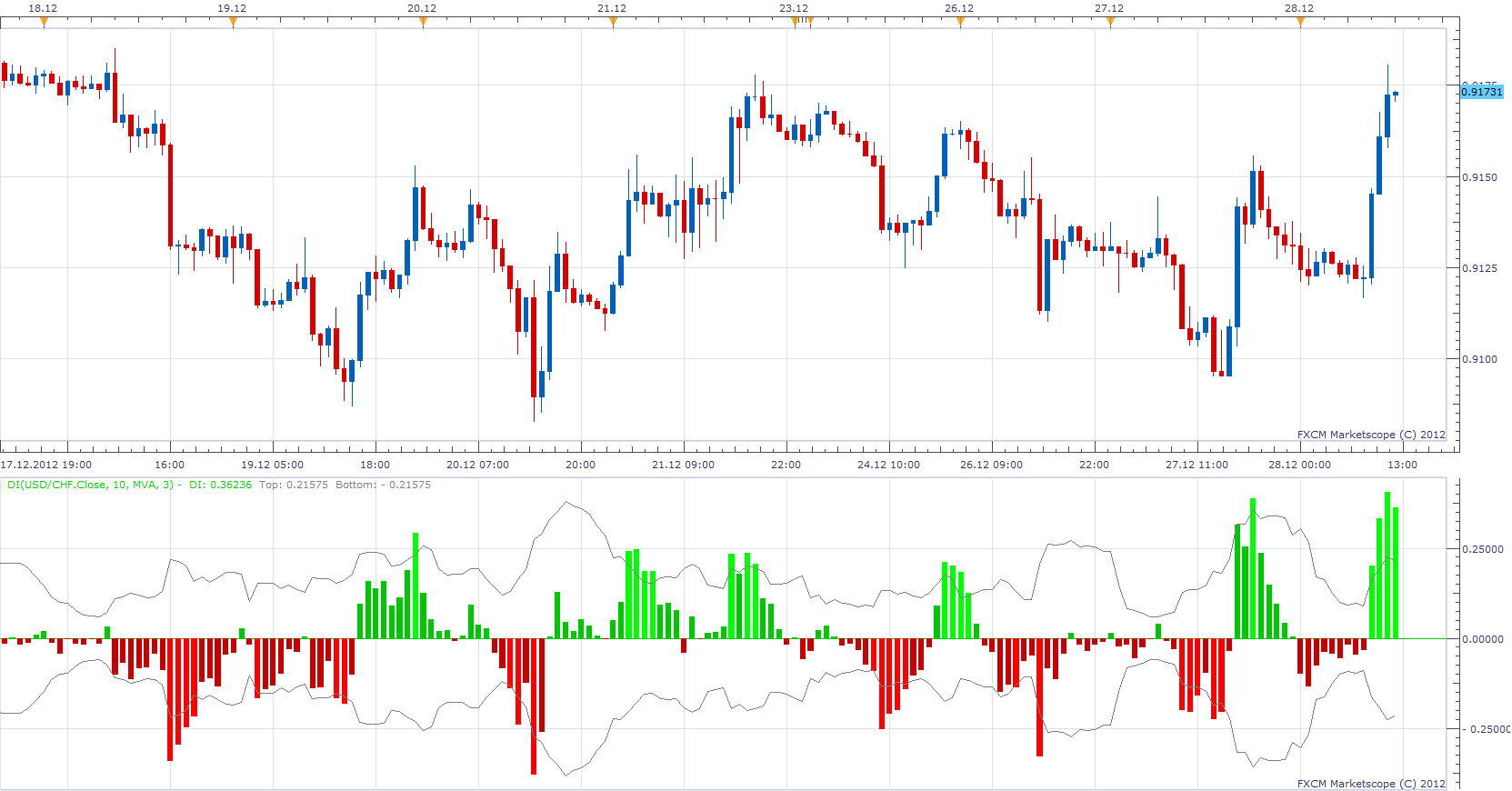This screenshot has height=791, width=1512.
Task: Click the 0.25000 indicator axis value
Action: [1482, 549]
